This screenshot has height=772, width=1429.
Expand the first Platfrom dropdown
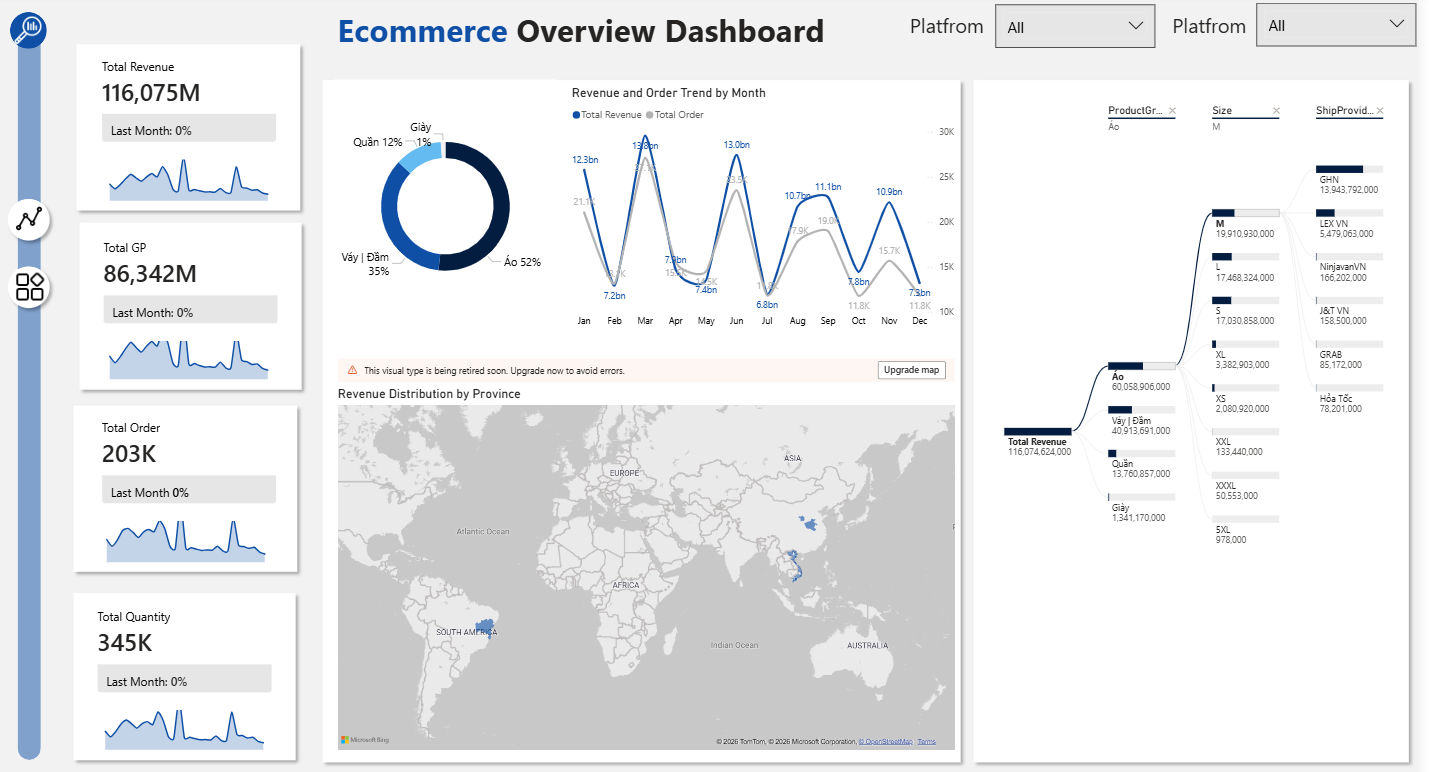(1075, 27)
